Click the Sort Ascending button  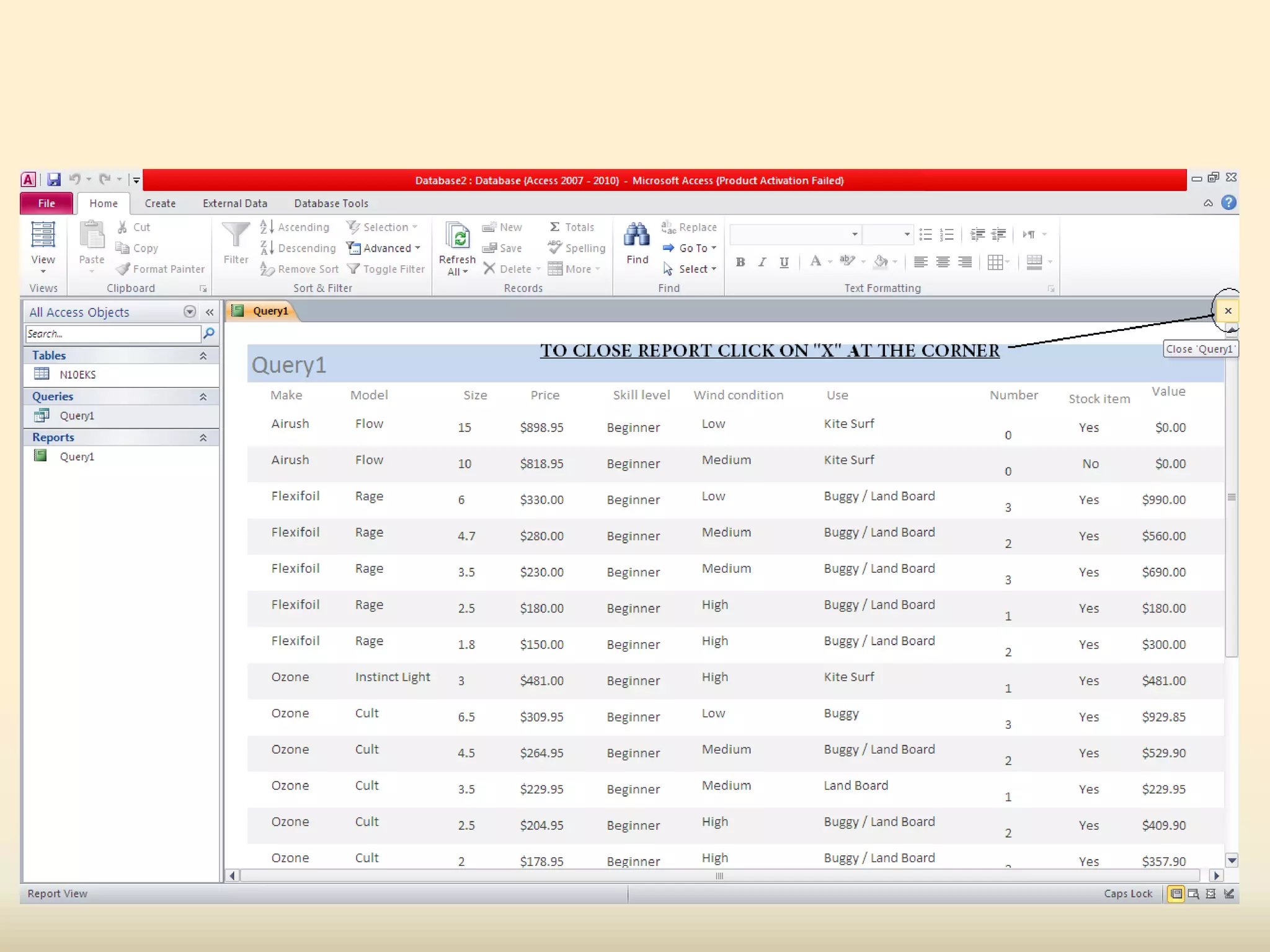295,227
